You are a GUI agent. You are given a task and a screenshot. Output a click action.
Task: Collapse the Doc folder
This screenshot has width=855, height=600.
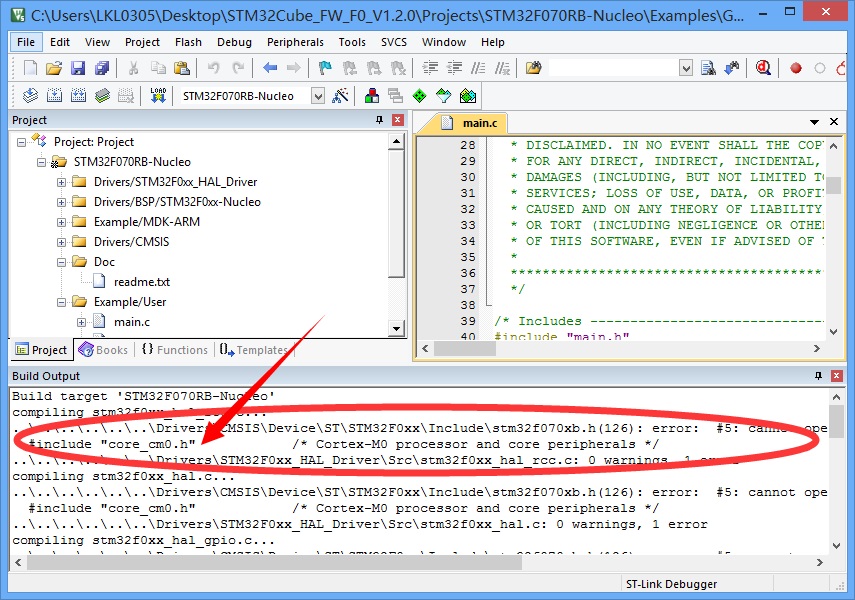[x=62, y=262]
